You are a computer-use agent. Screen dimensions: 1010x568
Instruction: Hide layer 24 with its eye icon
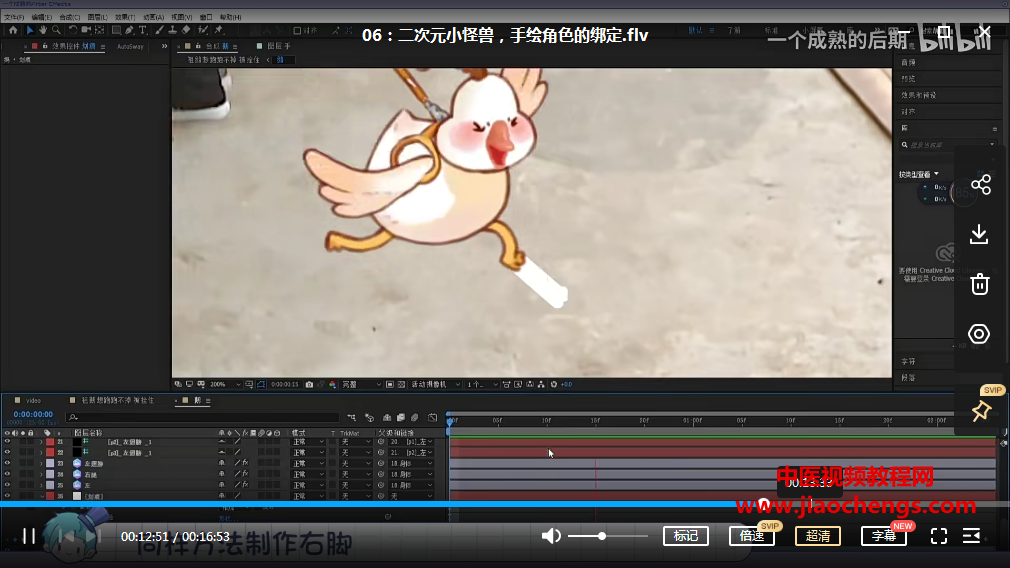7,475
